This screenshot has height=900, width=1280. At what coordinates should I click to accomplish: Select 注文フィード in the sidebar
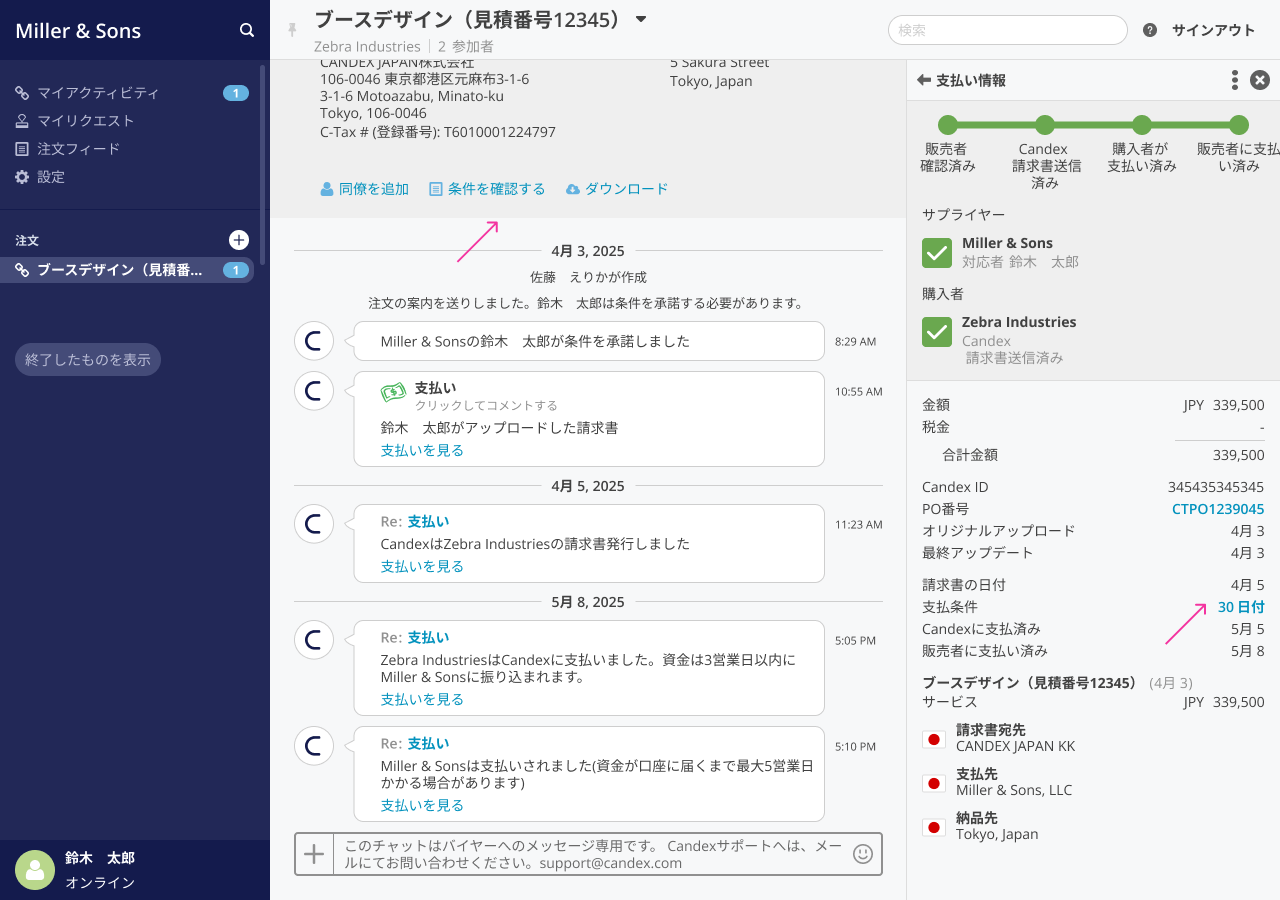click(78, 149)
